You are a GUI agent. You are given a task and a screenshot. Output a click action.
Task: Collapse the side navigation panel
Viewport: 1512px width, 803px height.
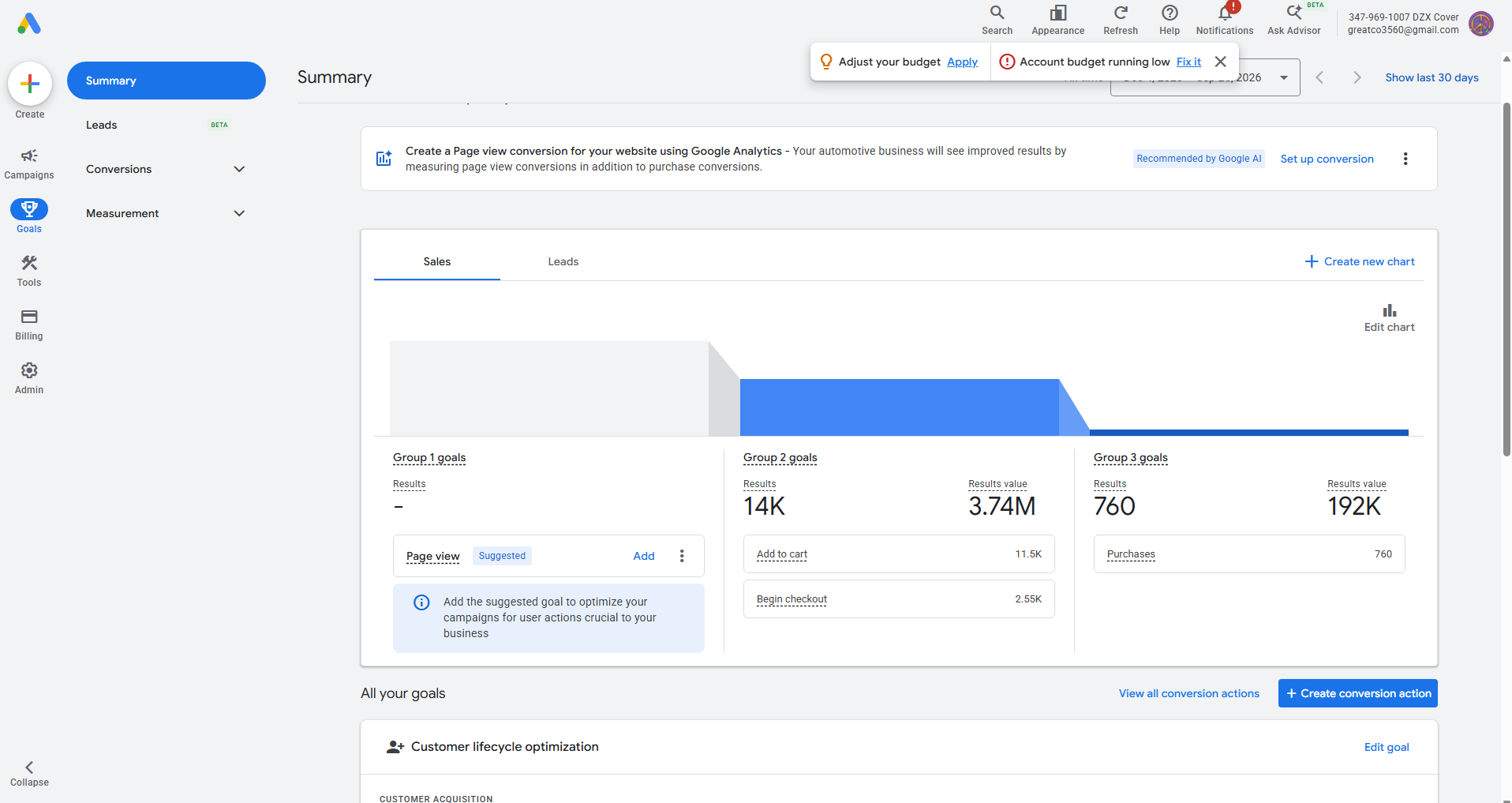tap(29, 774)
